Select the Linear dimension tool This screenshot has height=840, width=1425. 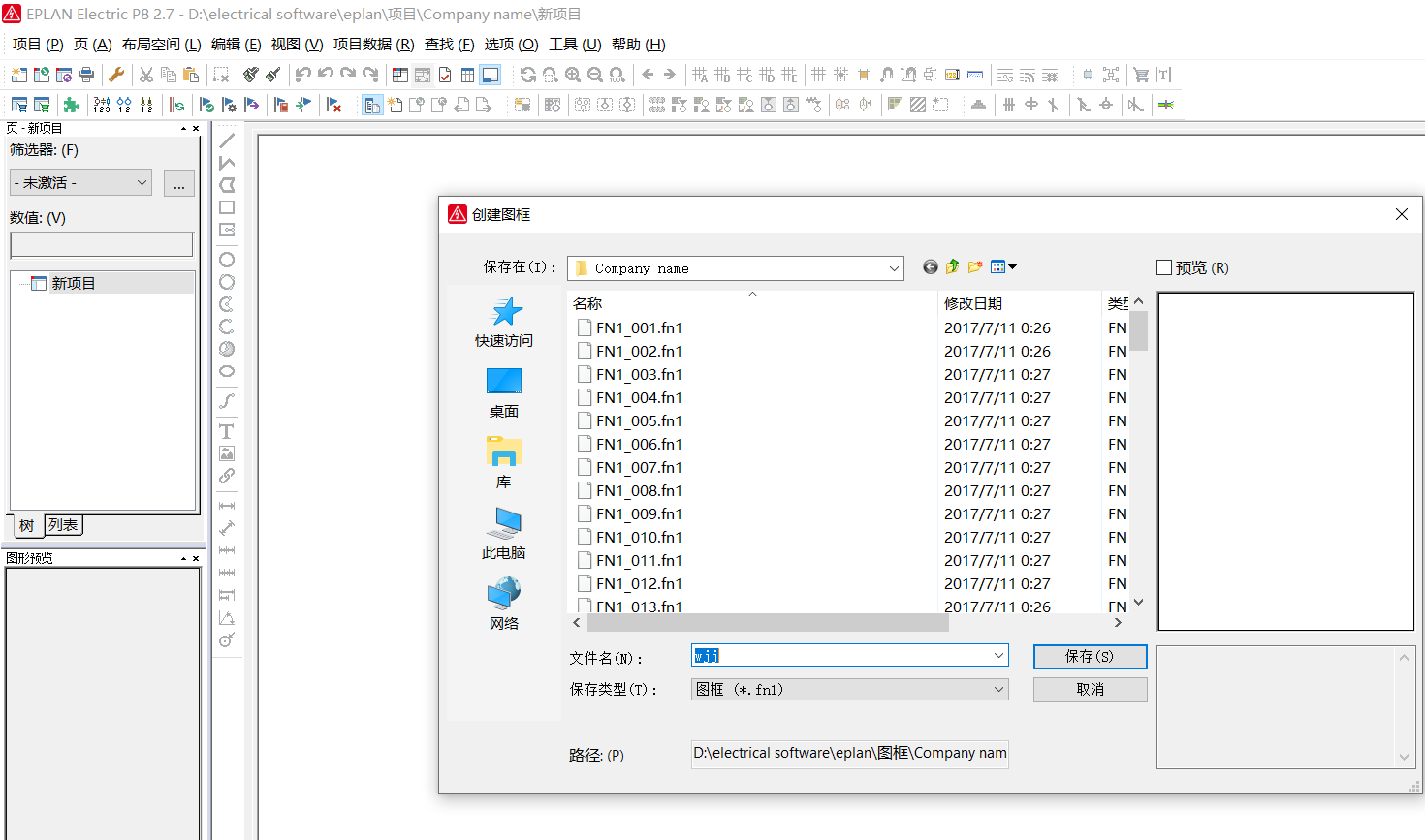[227, 506]
